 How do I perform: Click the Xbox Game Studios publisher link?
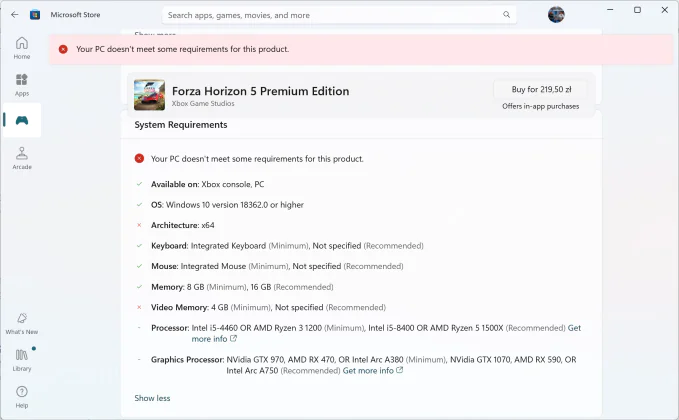point(203,103)
